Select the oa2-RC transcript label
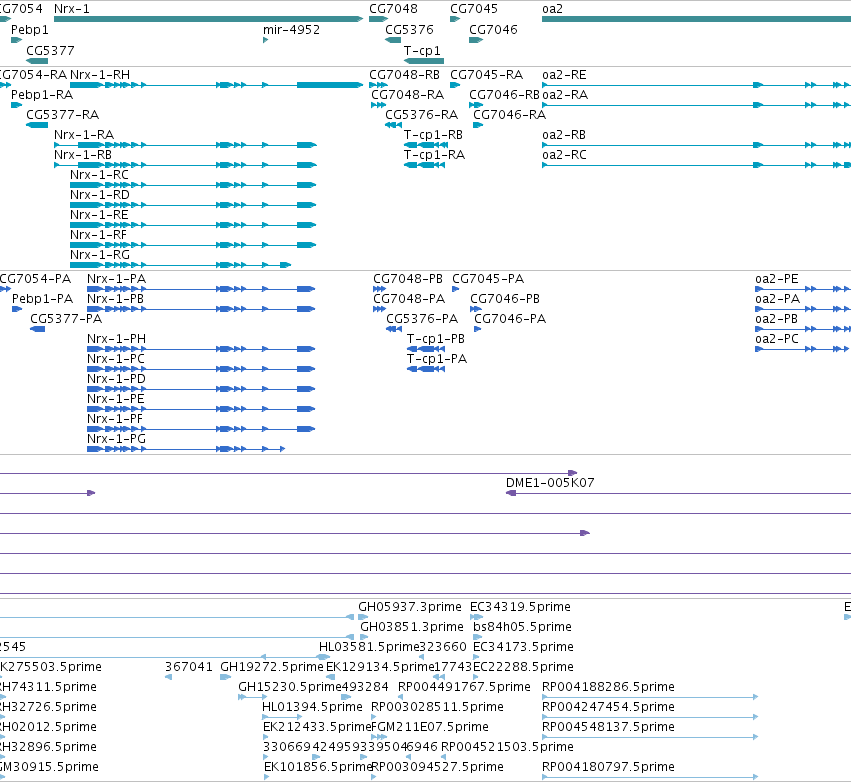This screenshot has height=782, width=851. click(564, 155)
